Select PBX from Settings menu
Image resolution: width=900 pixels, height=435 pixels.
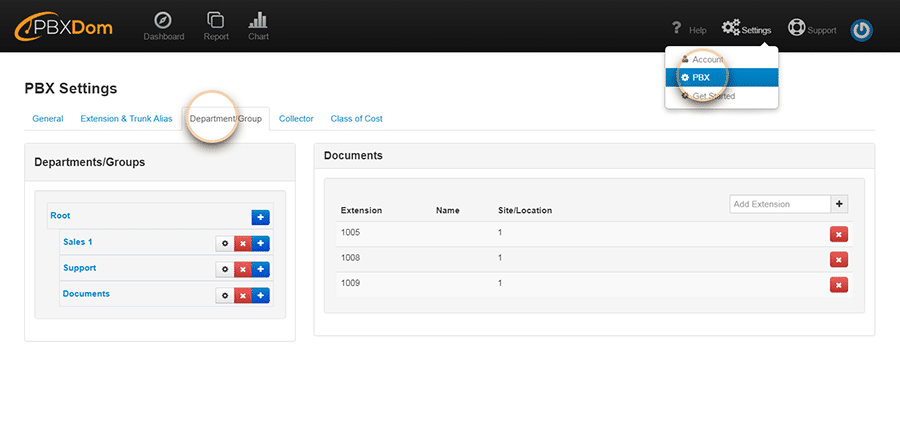tap(701, 77)
